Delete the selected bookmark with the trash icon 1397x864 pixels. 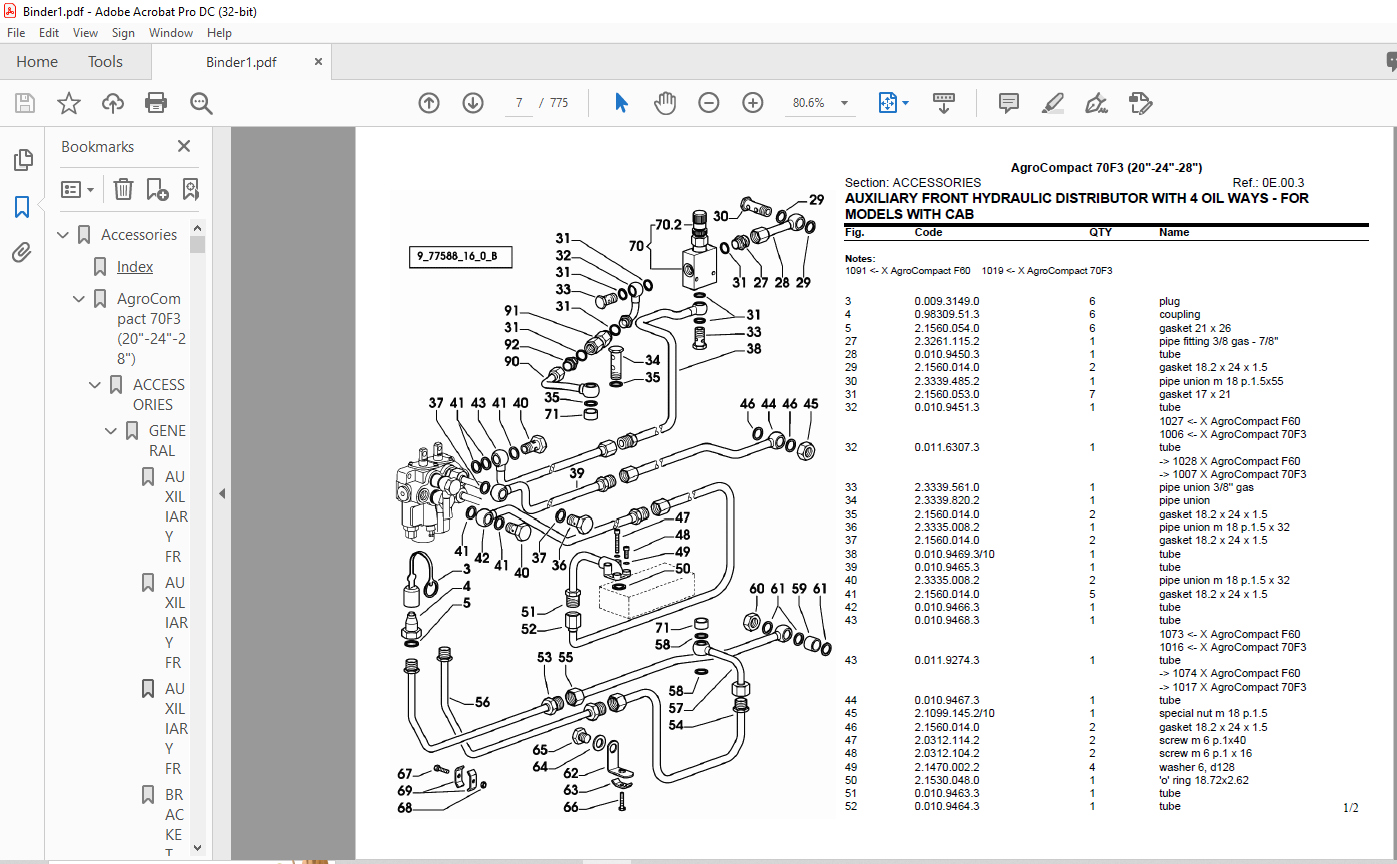[x=123, y=189]
